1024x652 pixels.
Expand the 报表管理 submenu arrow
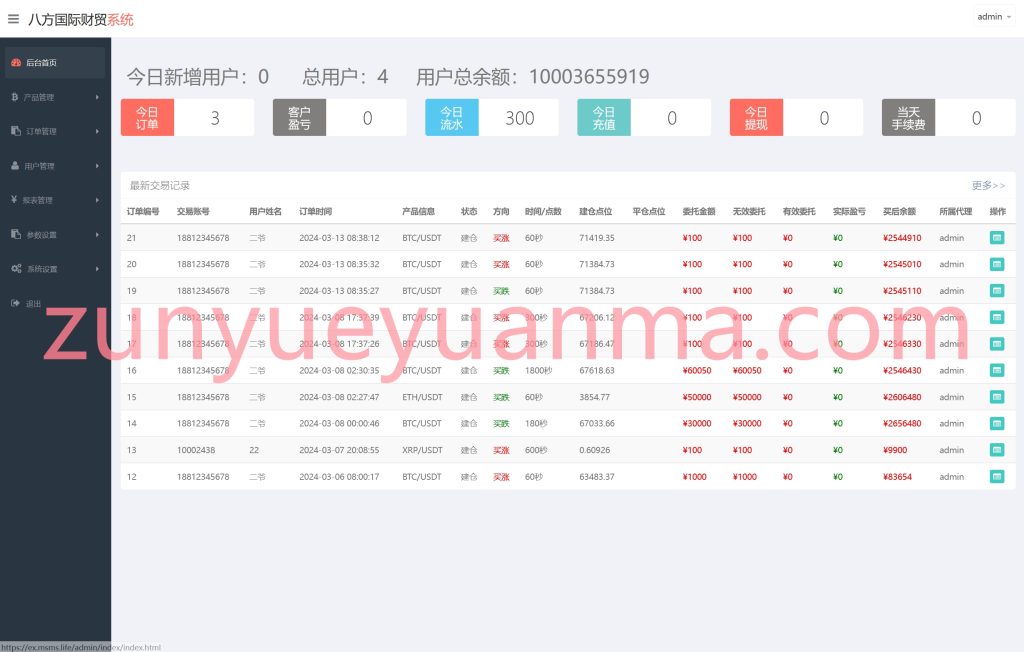[x=97, y=200]
